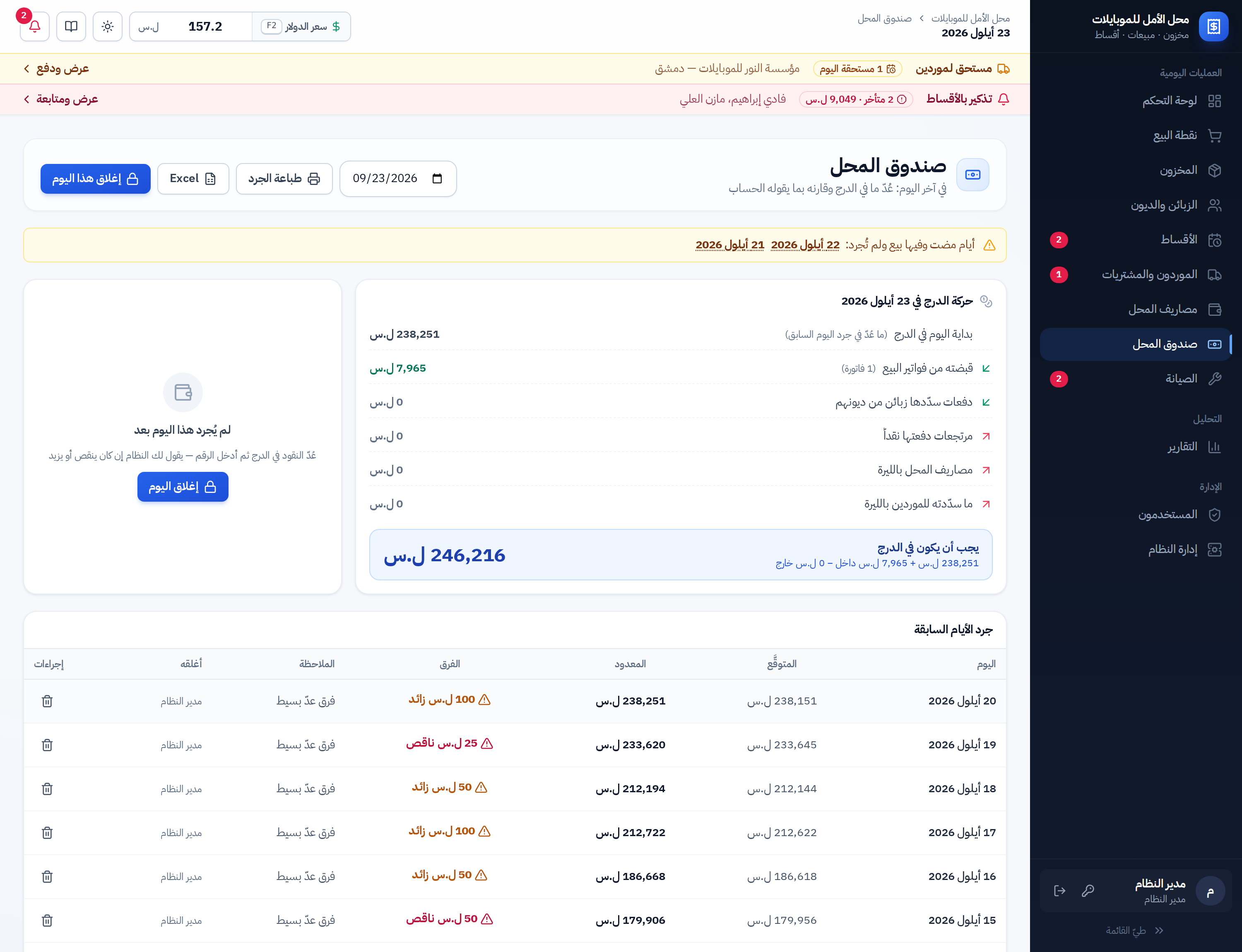This screenshot has height=952, width=1242.
Task: Open the user guide book icon
Action: 71,26
